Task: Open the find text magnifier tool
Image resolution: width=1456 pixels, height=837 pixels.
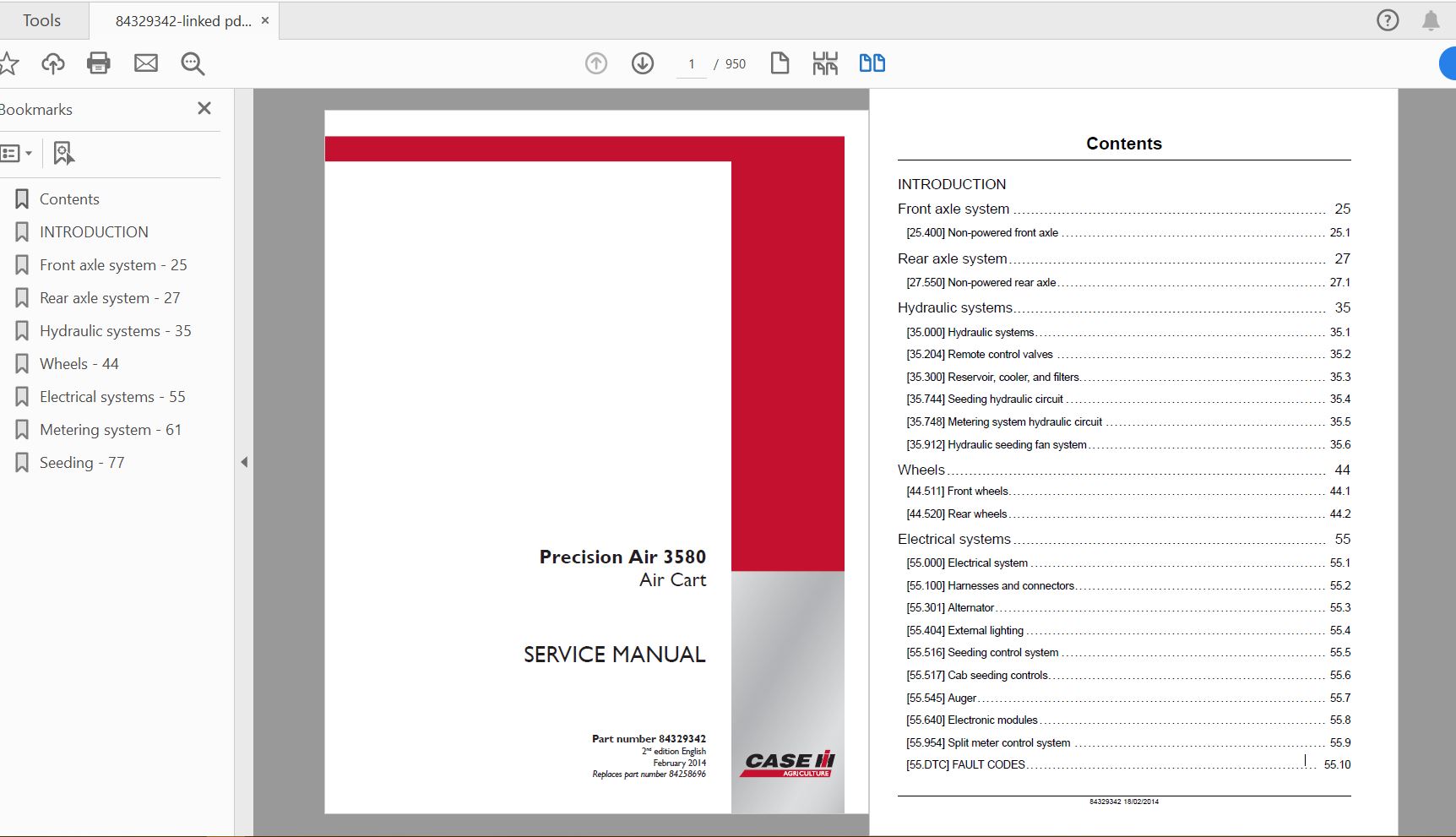Action: tap(193, 63)
